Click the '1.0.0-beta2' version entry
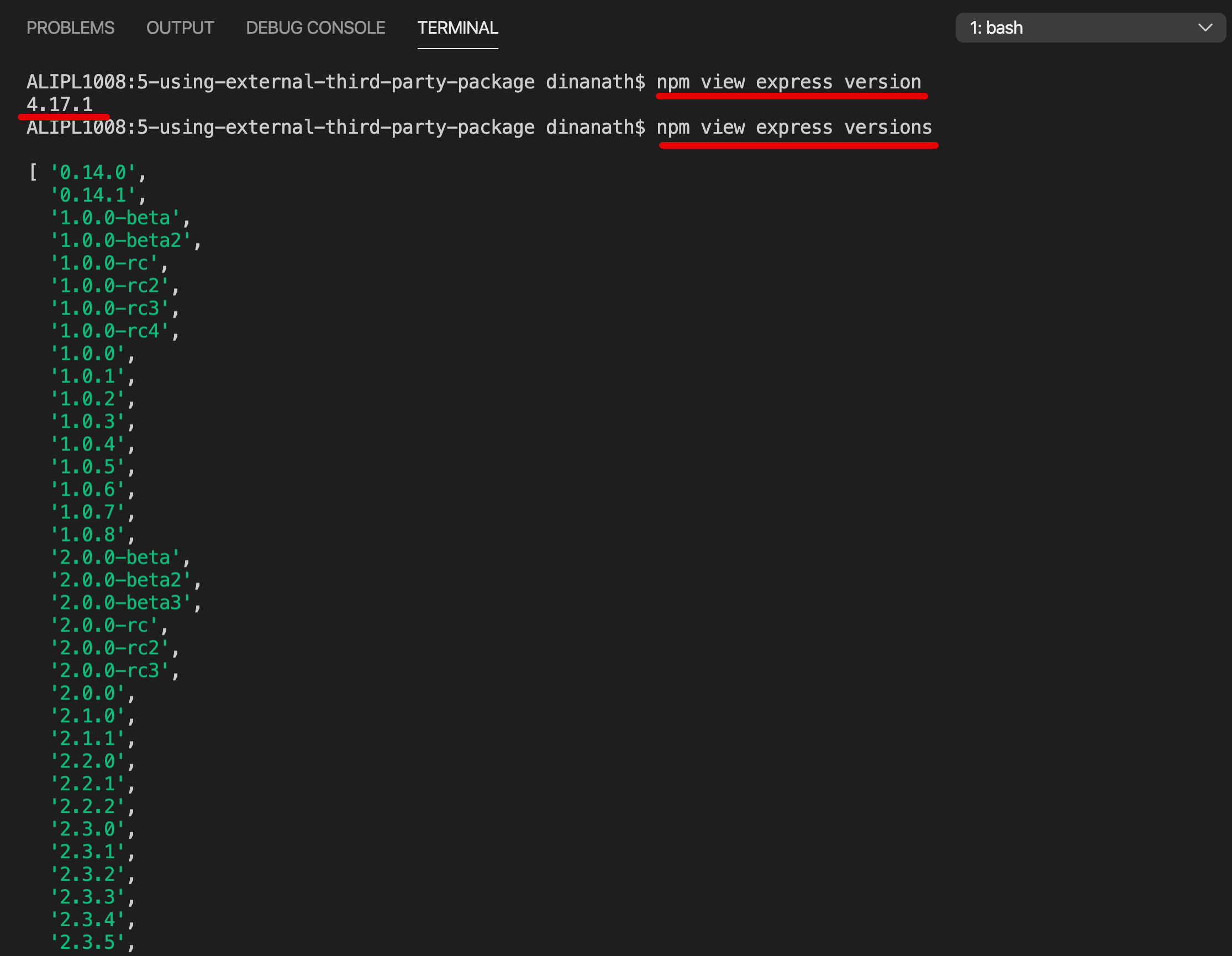This screenshot has width=1232, height=956. tap(120, 240)
